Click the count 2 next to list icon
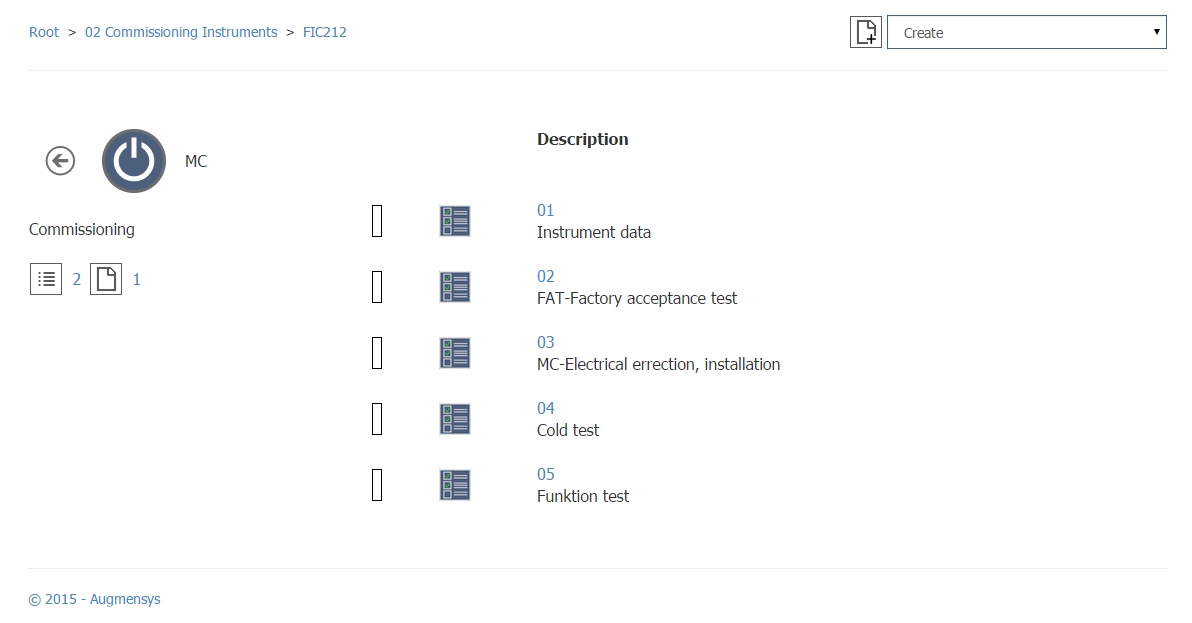 77,279
